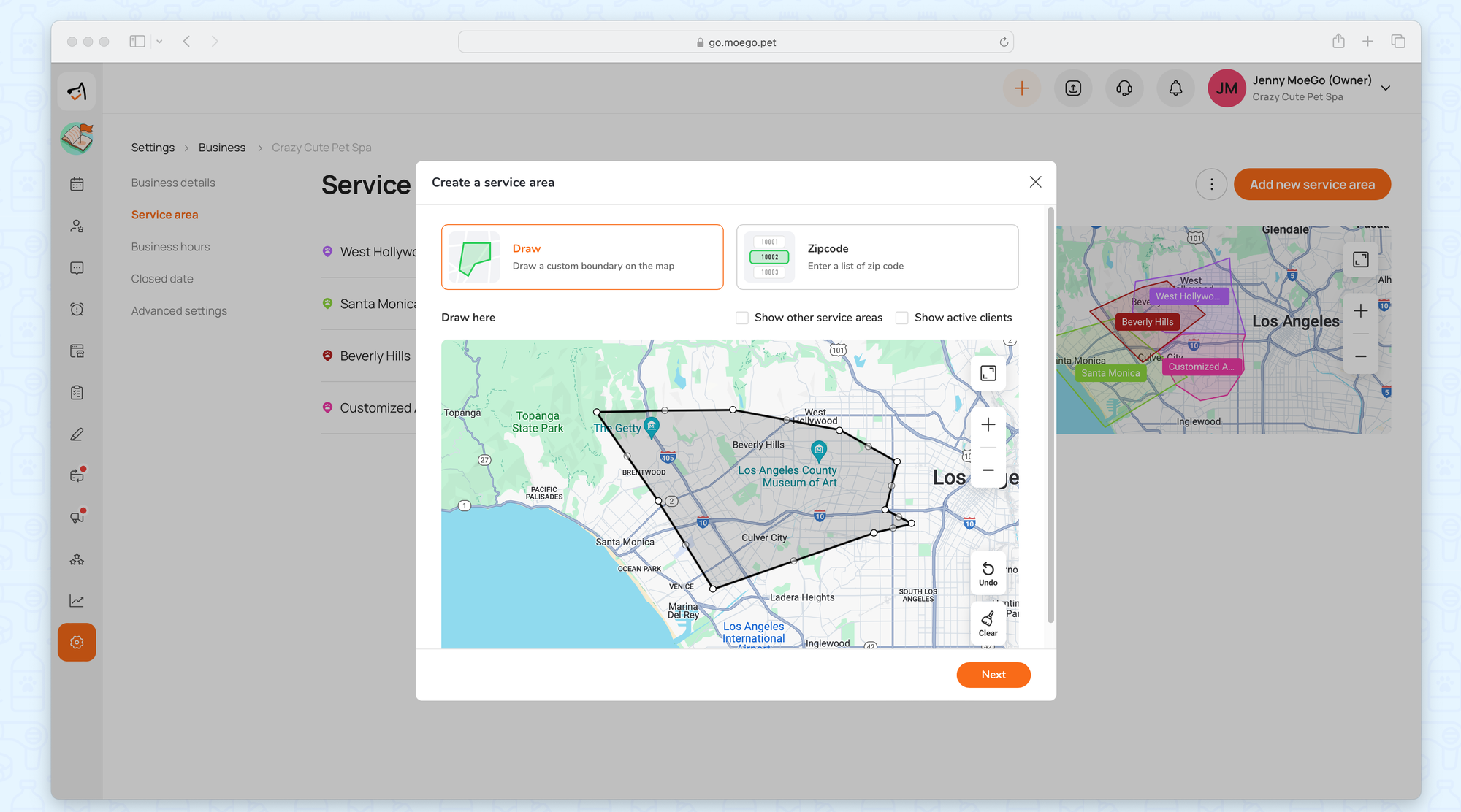
Task: Enable Show other service areas
Action: point(742,318)
